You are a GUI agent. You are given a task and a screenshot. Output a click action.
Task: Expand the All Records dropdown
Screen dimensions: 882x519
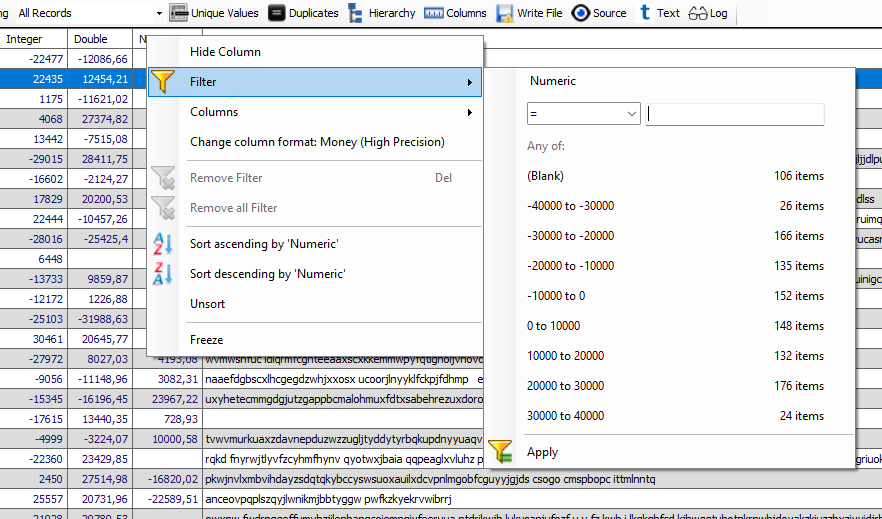pos(159,13)
